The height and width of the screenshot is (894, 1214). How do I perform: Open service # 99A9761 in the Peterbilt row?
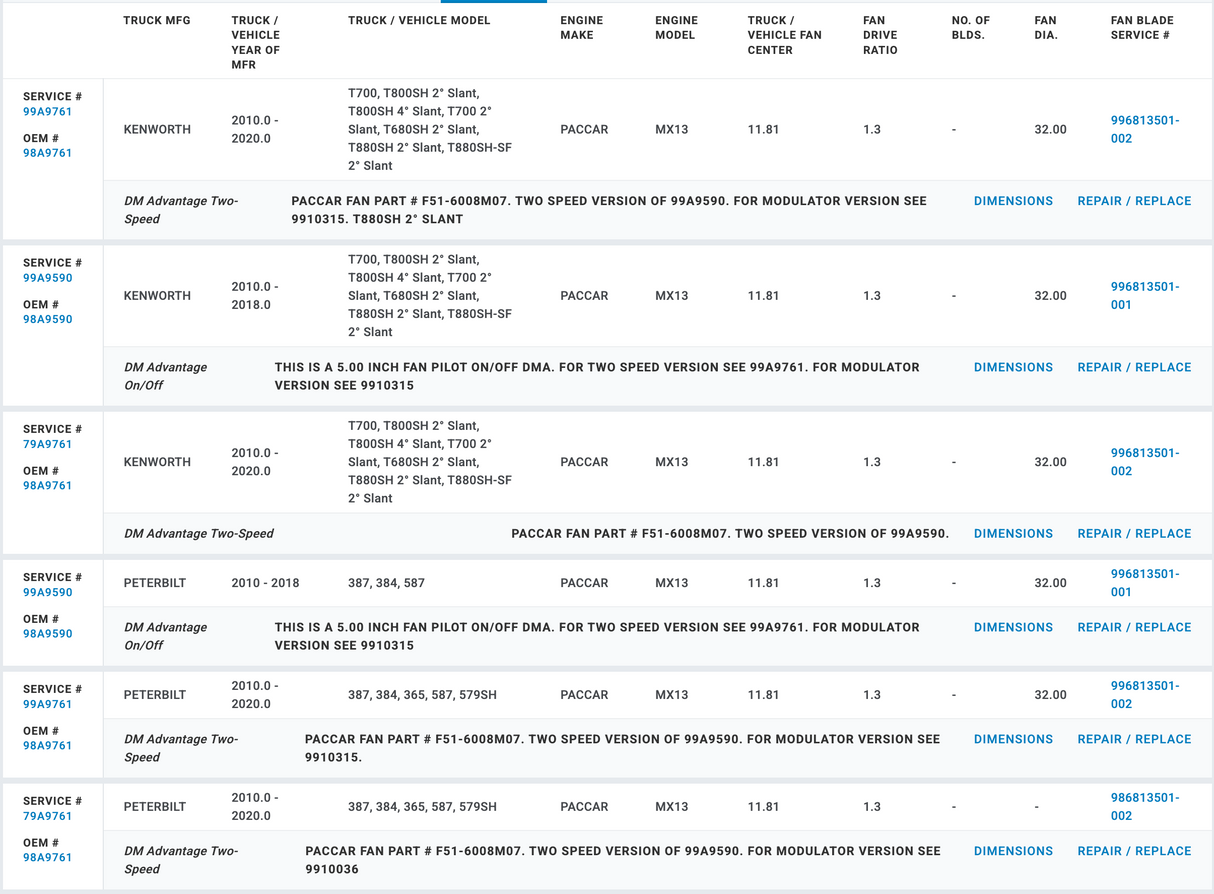48,704
